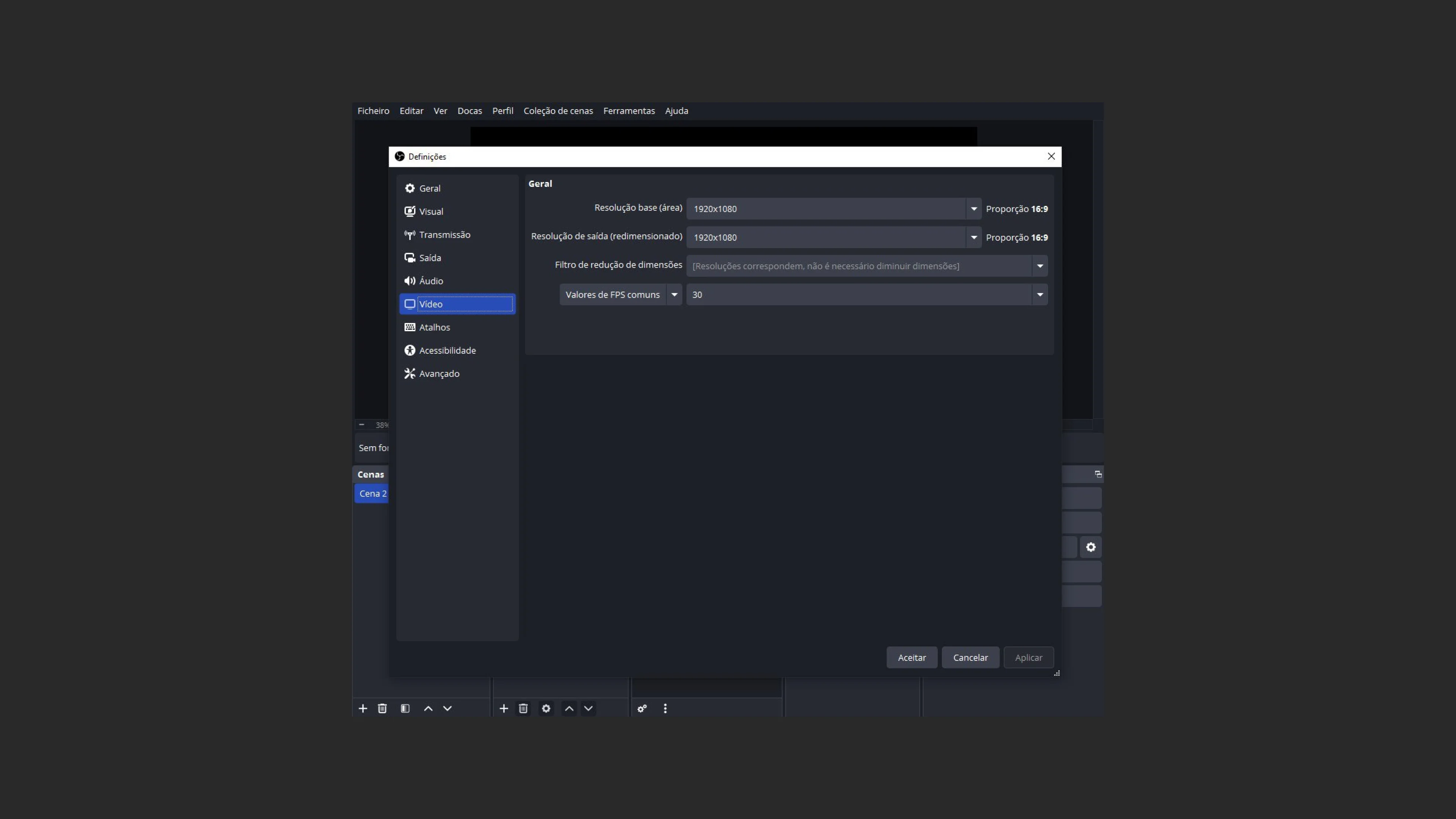Select Cena 2 in the Cenas list
1456x819 pixels.
click(372, 493)
